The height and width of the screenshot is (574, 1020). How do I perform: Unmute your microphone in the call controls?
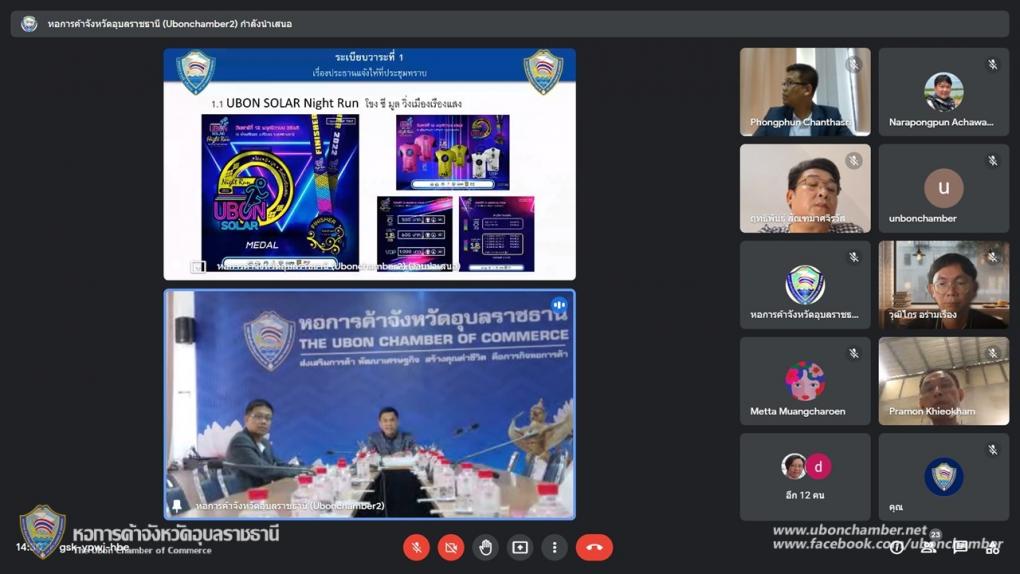click(x=416, y=547)
